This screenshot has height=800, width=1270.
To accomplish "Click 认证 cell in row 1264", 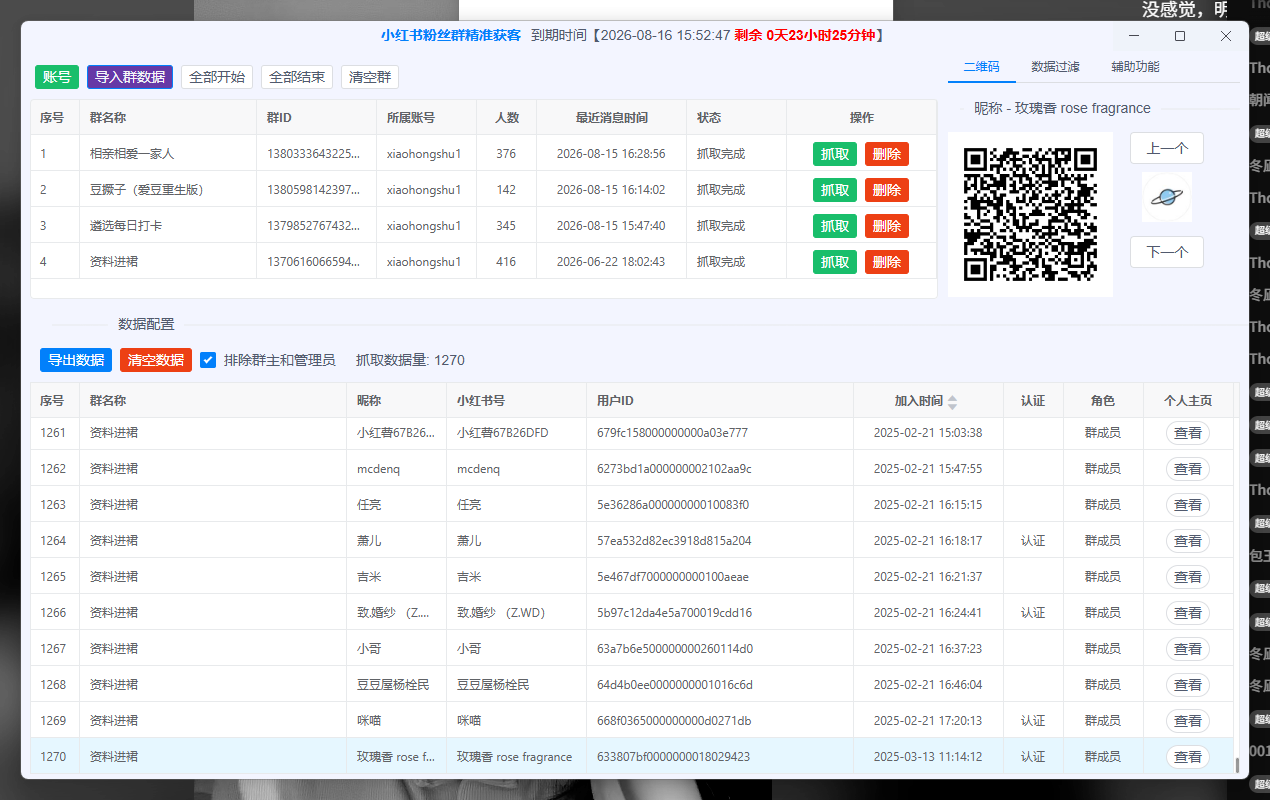I will [1033, 541].
